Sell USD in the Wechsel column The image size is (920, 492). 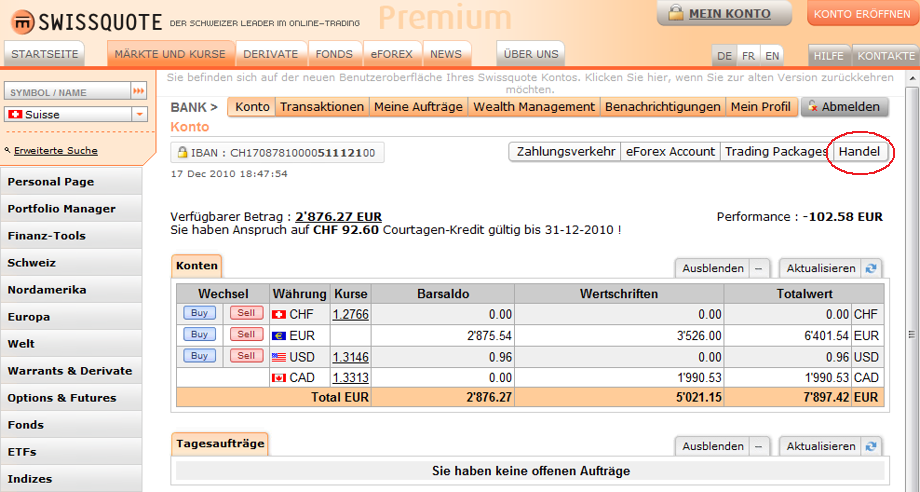[x=246, y=356]
